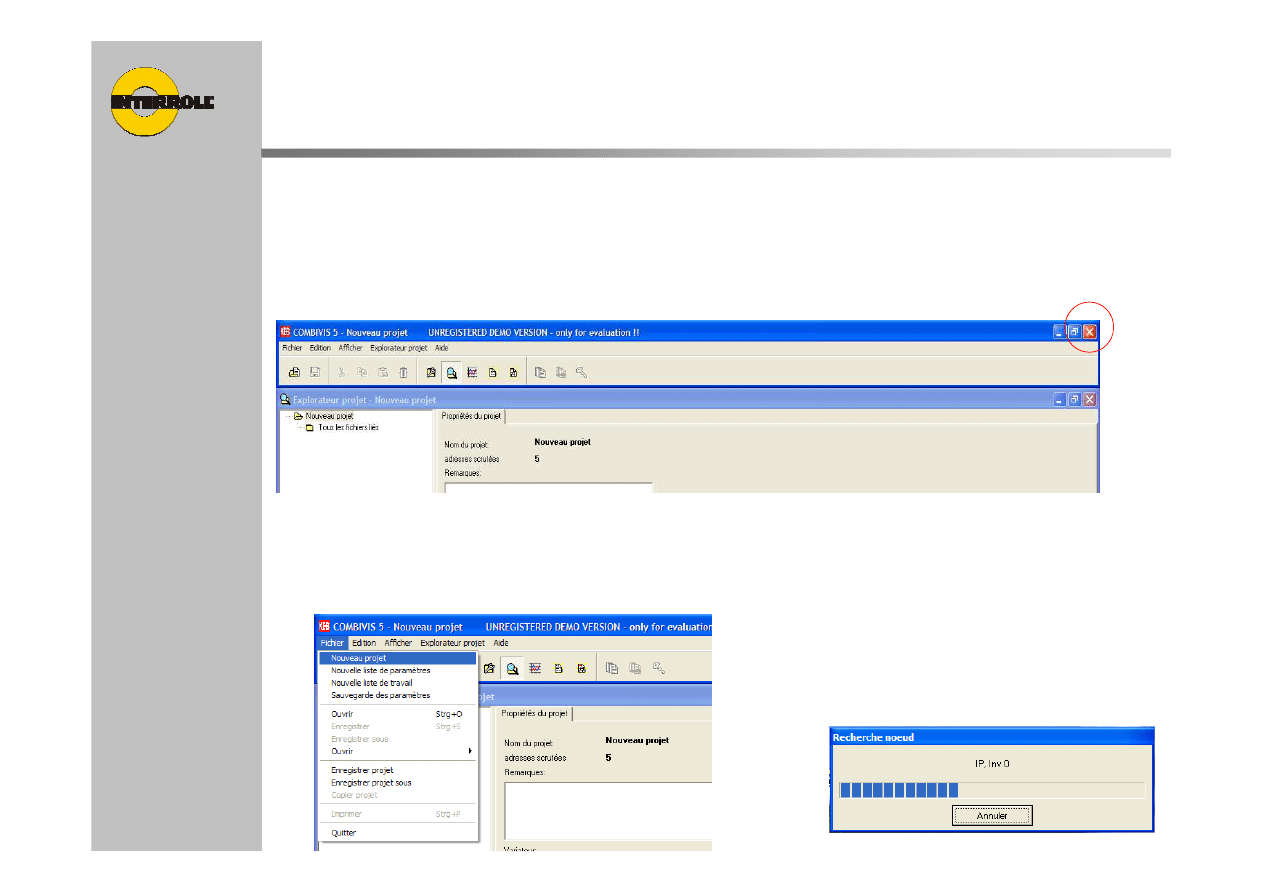Click Quitter in the Fichier menu
Screen dimensions: 1263x893
343,833
